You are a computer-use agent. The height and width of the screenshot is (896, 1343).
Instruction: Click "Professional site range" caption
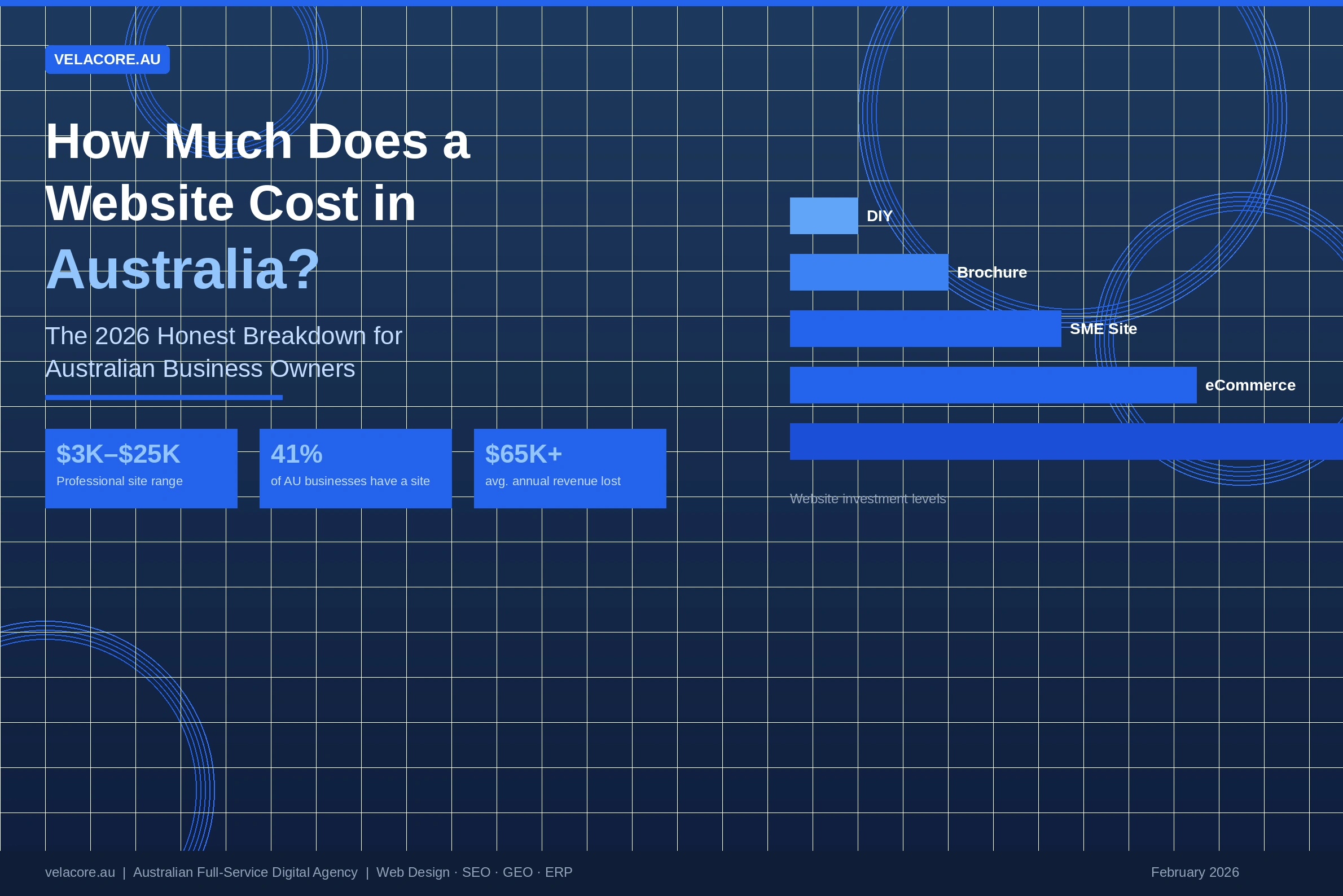click(120, 481)
